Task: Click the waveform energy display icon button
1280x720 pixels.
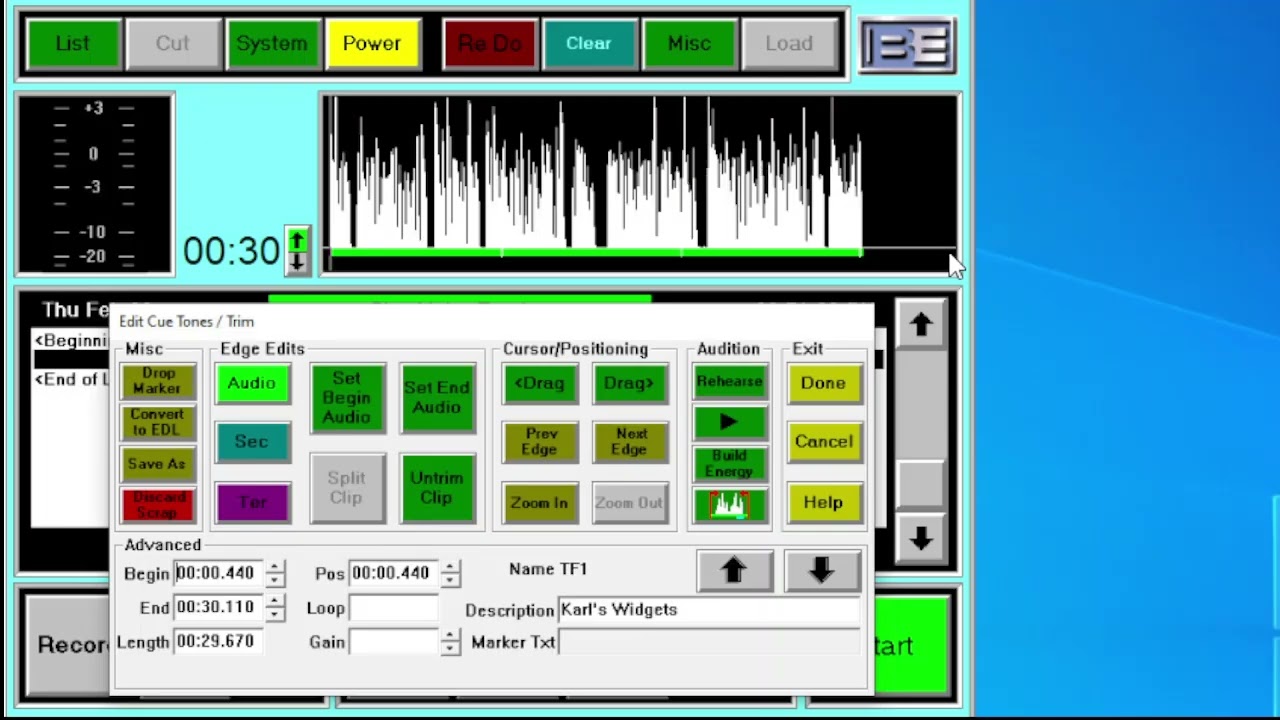Action: (x=729, y=505)
